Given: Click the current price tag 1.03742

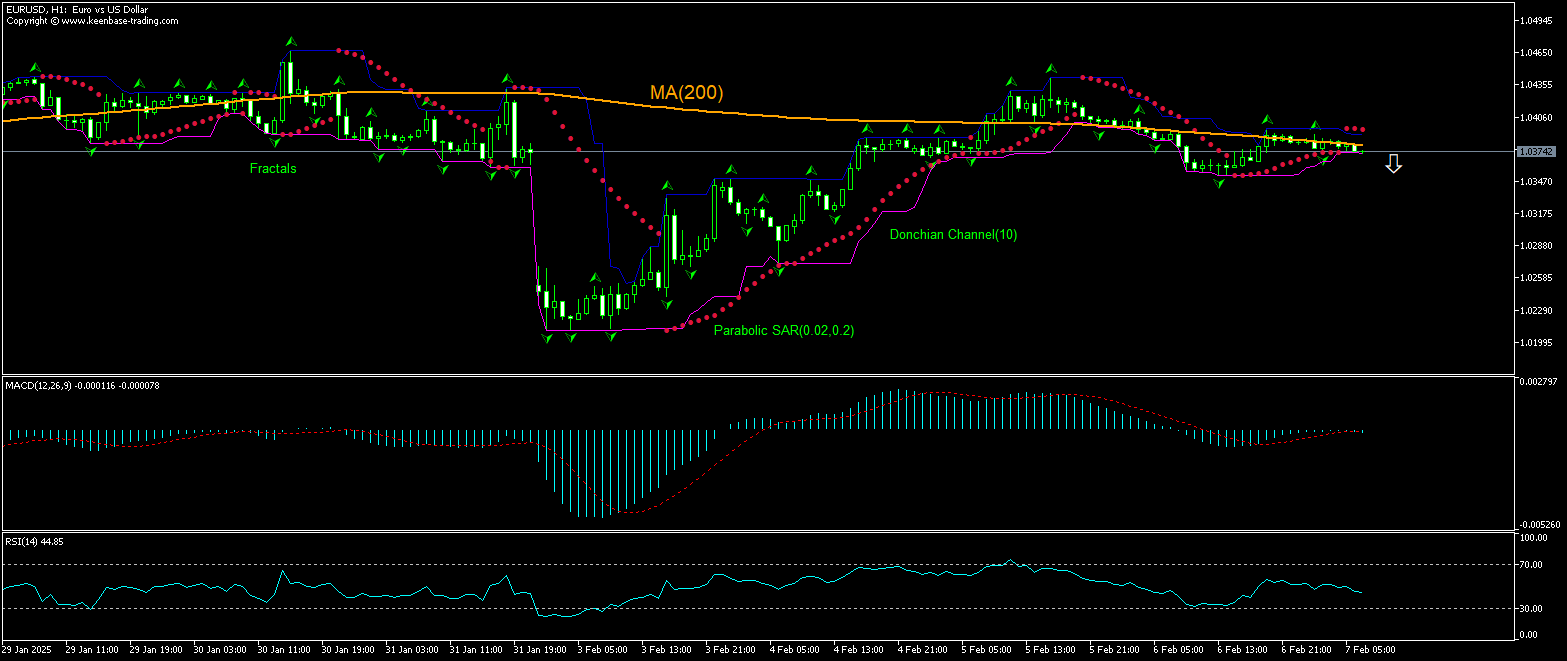Looking at the screenshot, I should click(1534, 151).
